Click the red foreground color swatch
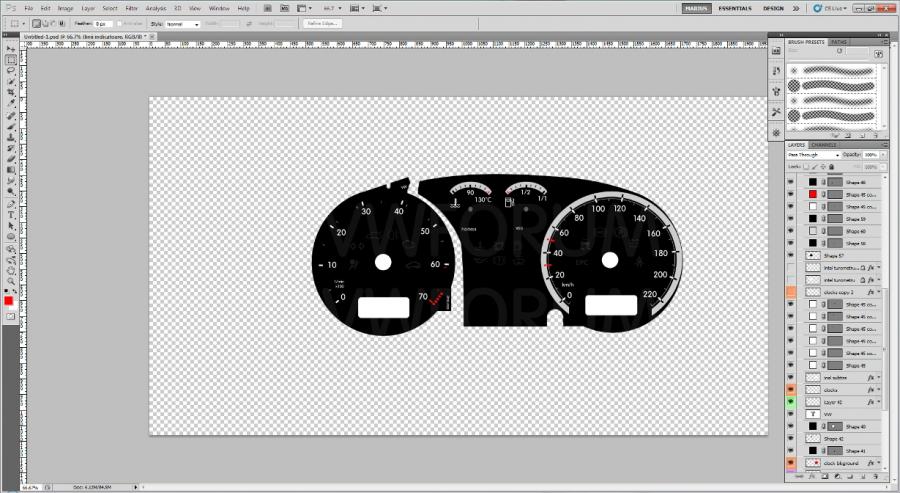This screenshot has width=900, height=493. point(8,300)
